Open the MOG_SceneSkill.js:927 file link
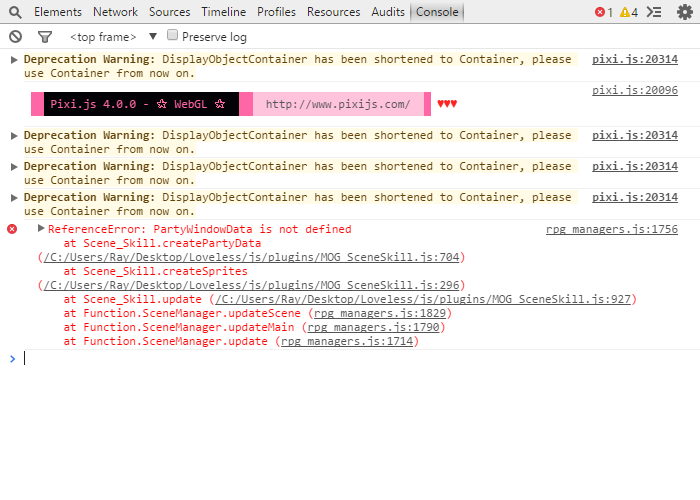The height and width of the screenshot is (500, 700). click(x=423, y=299)
